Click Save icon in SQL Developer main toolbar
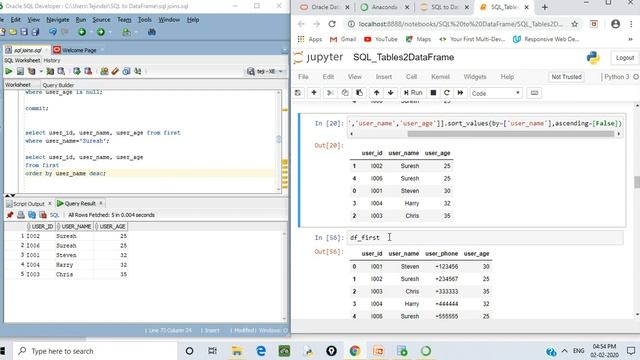This screenshot has width=640, height=360. tap(24, 32)
